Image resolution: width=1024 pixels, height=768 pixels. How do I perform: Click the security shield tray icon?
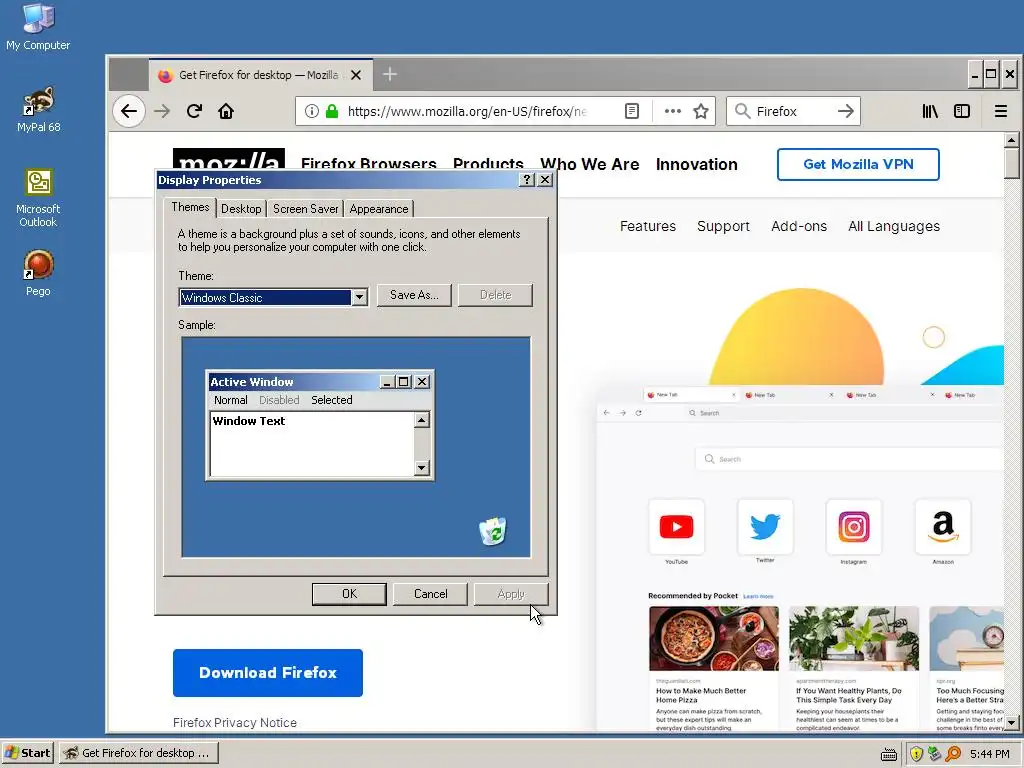click(x=916, y=754)
